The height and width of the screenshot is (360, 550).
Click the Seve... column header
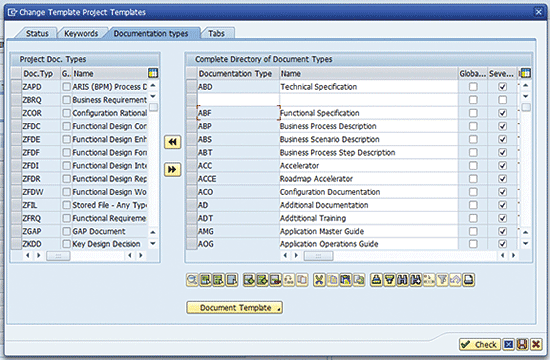[x=502, y=74]
